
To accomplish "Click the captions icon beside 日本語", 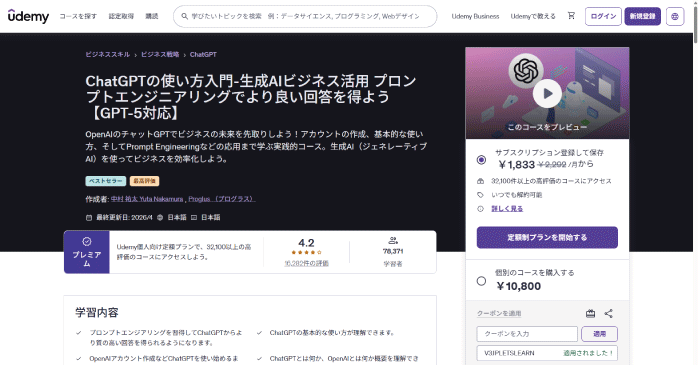I will point(194,218).
